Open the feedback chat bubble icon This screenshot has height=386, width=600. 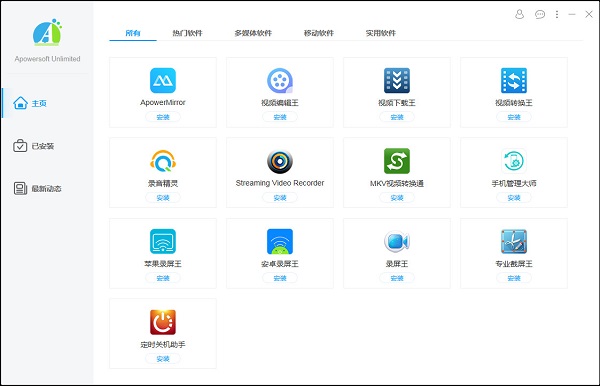pos(540,15)
